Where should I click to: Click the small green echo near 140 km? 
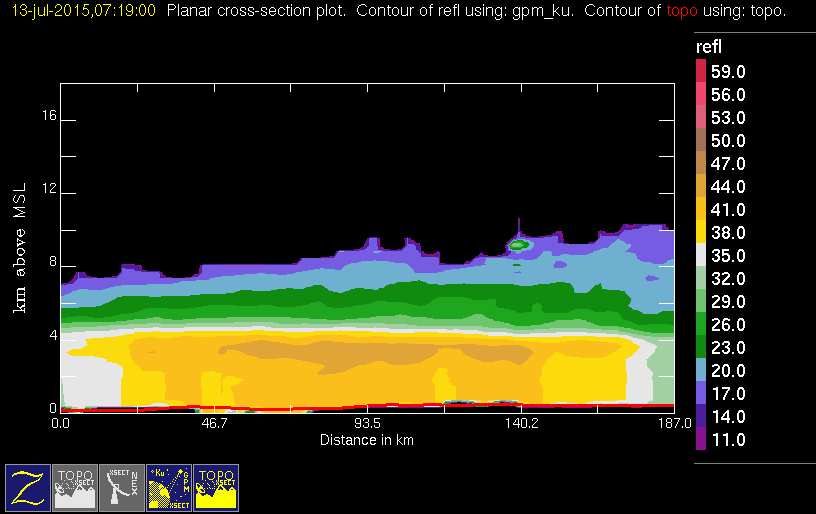tap(518, 244)
